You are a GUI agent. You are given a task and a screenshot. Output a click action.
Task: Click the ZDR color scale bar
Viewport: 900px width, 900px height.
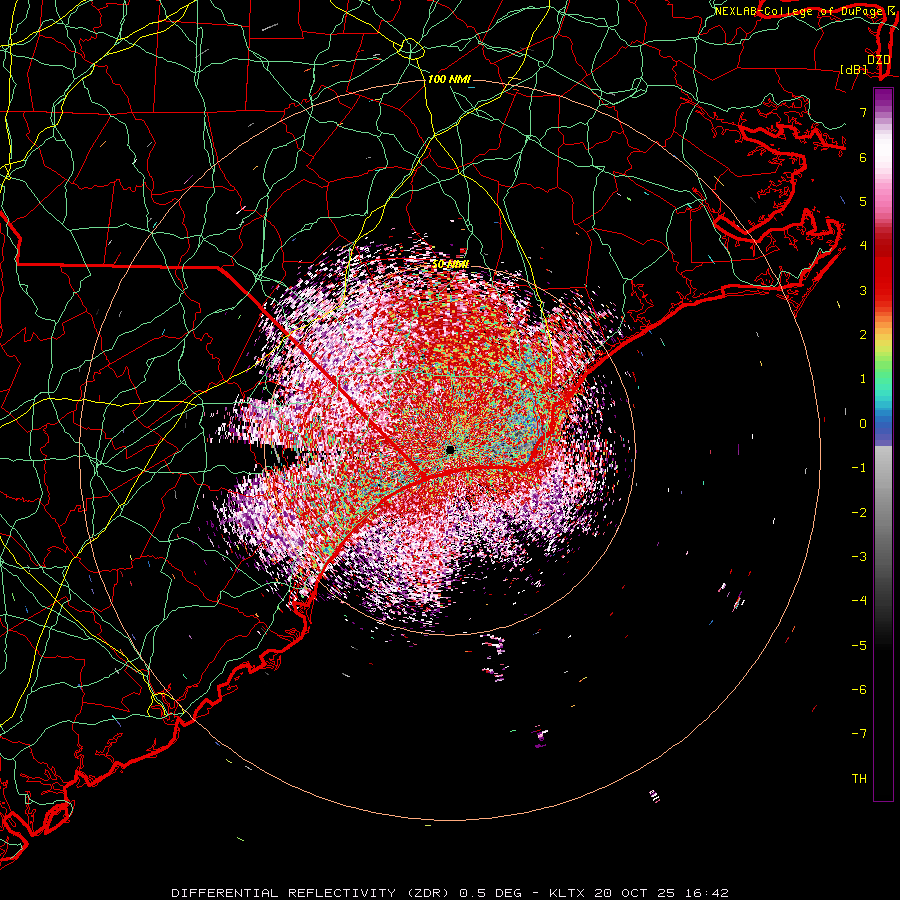click(x=883, y=444)
